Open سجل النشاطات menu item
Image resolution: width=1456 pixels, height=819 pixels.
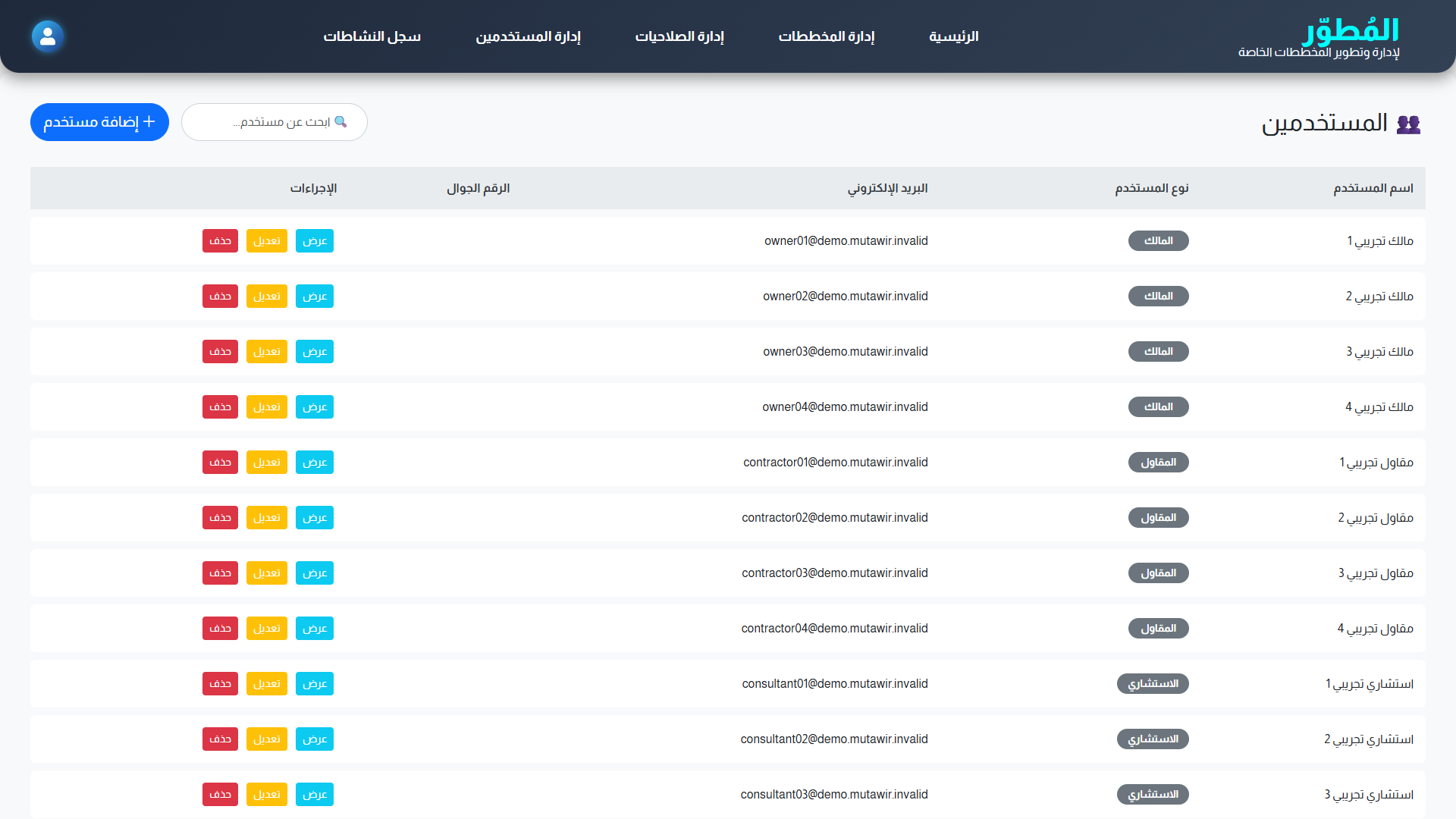(x=372, y=36)
